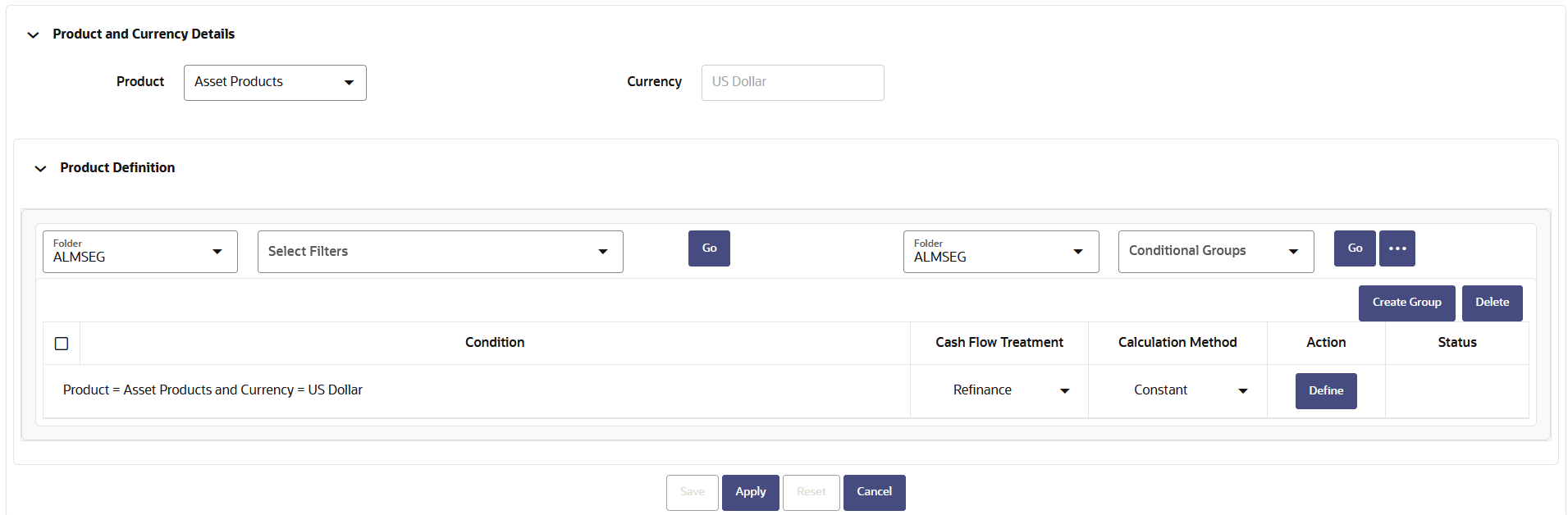Click the left Go button
This screenshot has width=1568, height=515.
pyautogui.click(x=708, y=248)
